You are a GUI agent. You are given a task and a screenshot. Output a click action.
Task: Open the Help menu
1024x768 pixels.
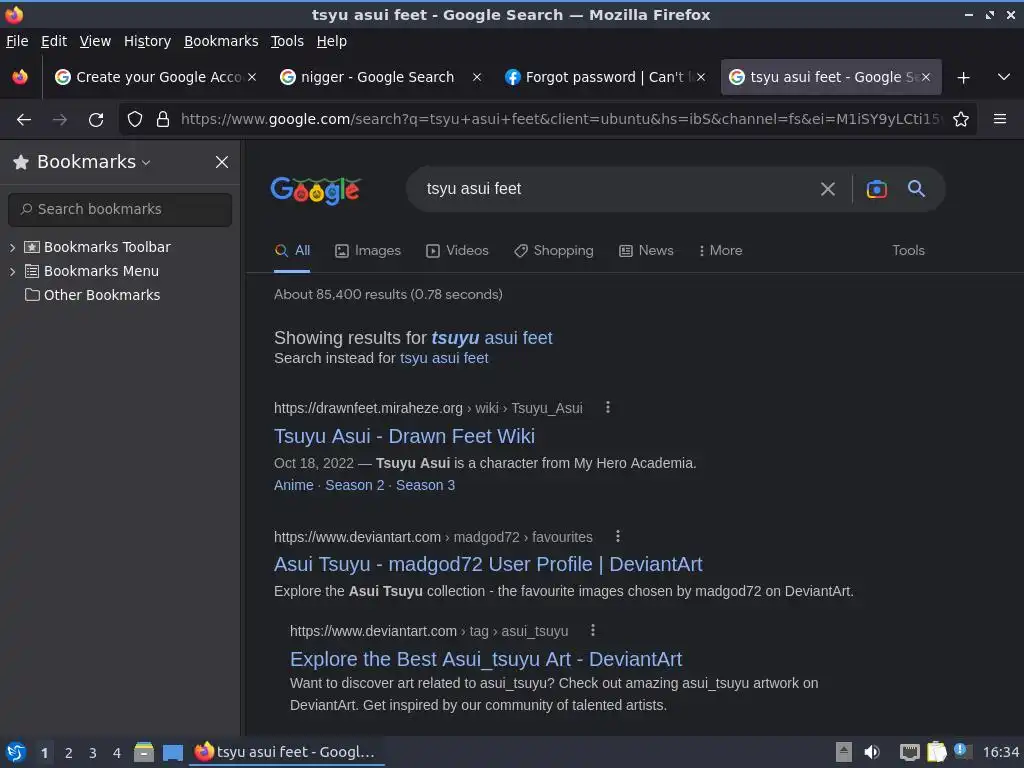pos(332,41)
